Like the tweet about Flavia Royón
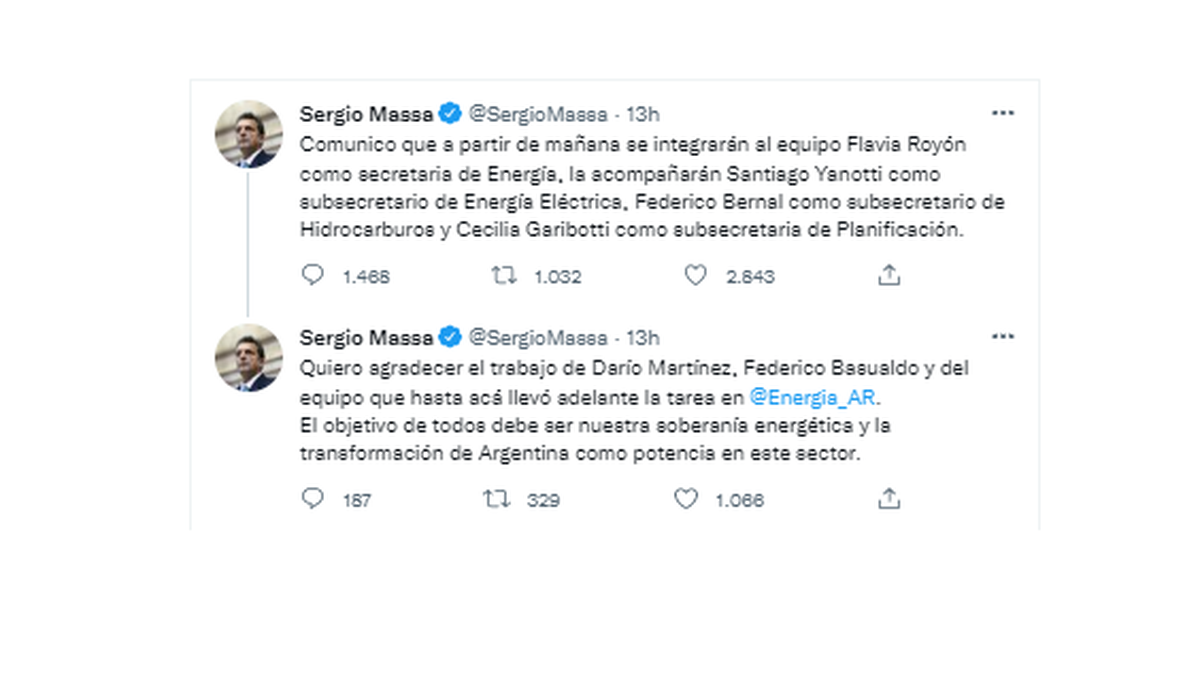The image size is (1200, 675). pyautogui.click(x=695, y=275)
